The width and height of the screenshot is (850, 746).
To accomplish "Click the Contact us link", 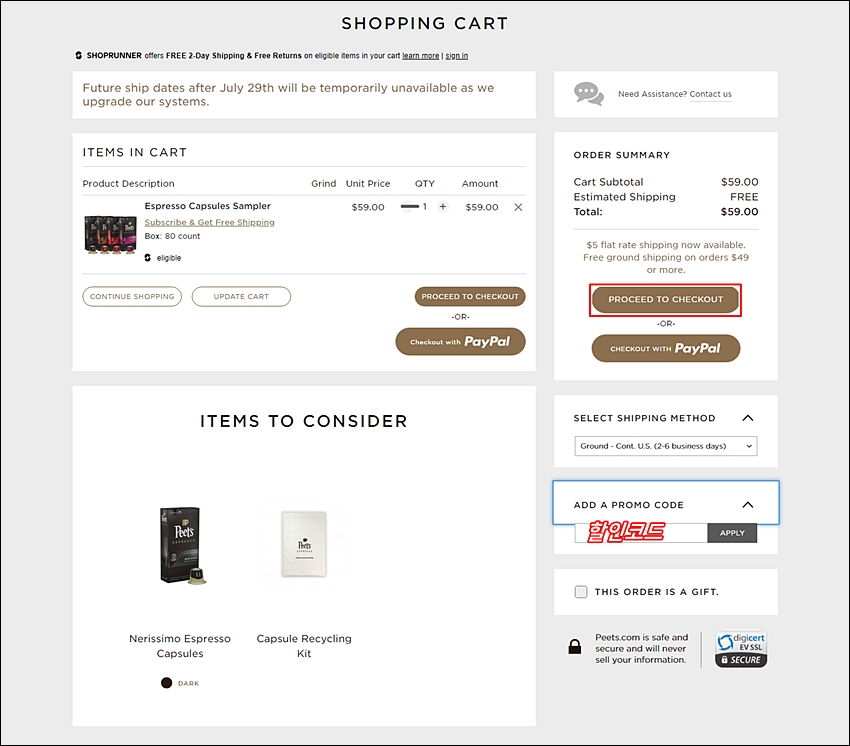I will pos(710,94).
